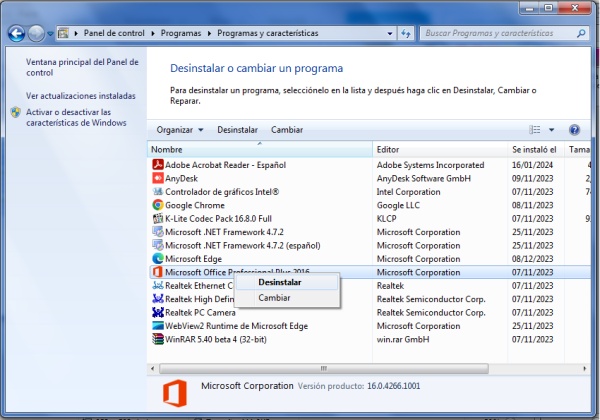Click the Forward navigation arrow button
Image resolution: width=600 pixels, height=420 pixels.
coord(36,34)
